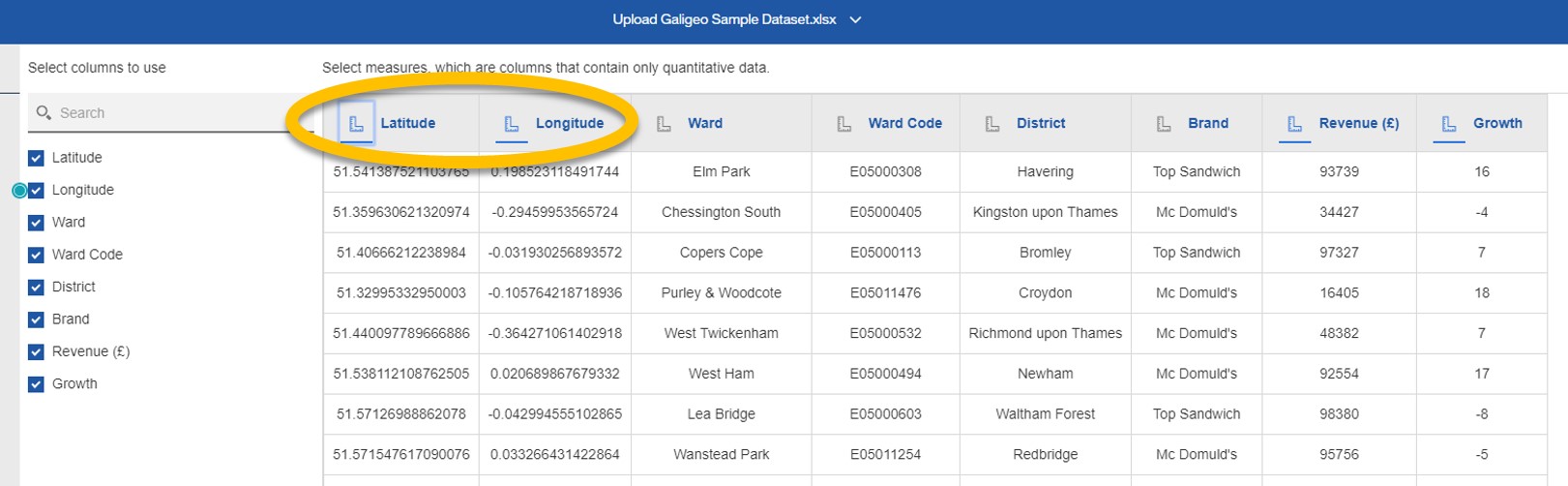Uncheck the Revenue (£) column checkbox
This screenshot has width=1568, height=486.
(36, 351)
